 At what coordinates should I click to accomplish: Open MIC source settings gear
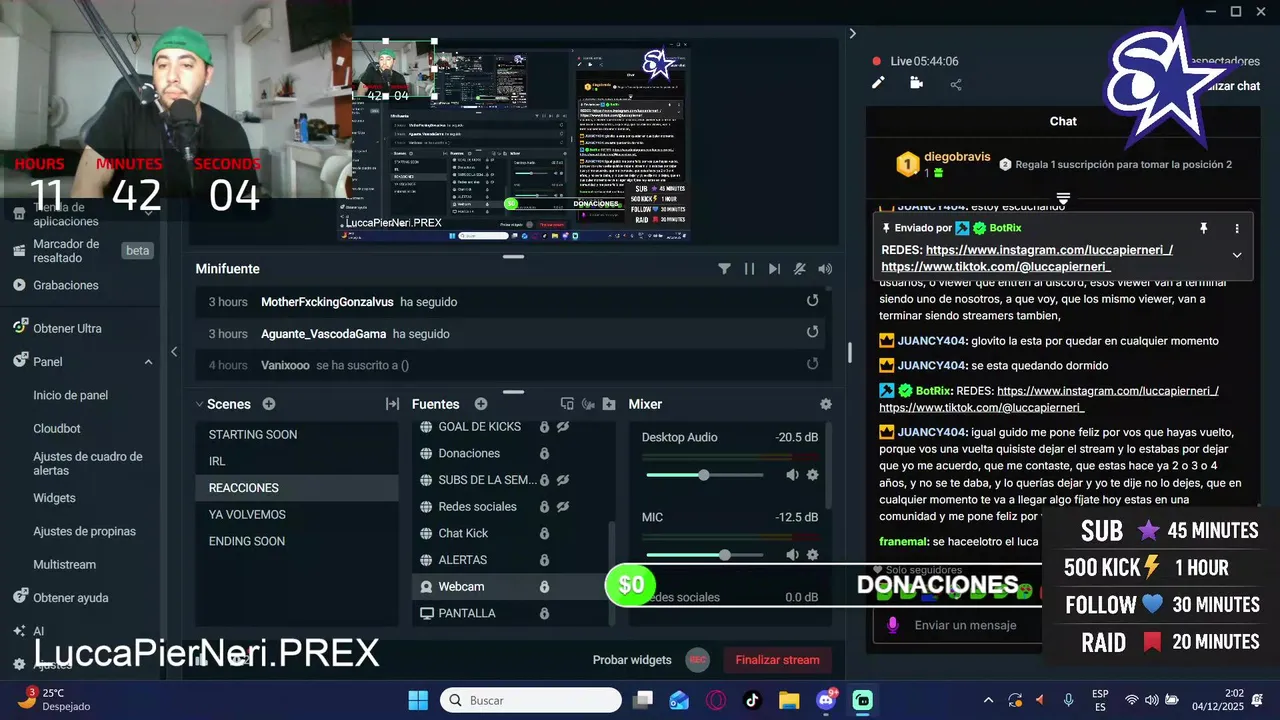(812, 555)
